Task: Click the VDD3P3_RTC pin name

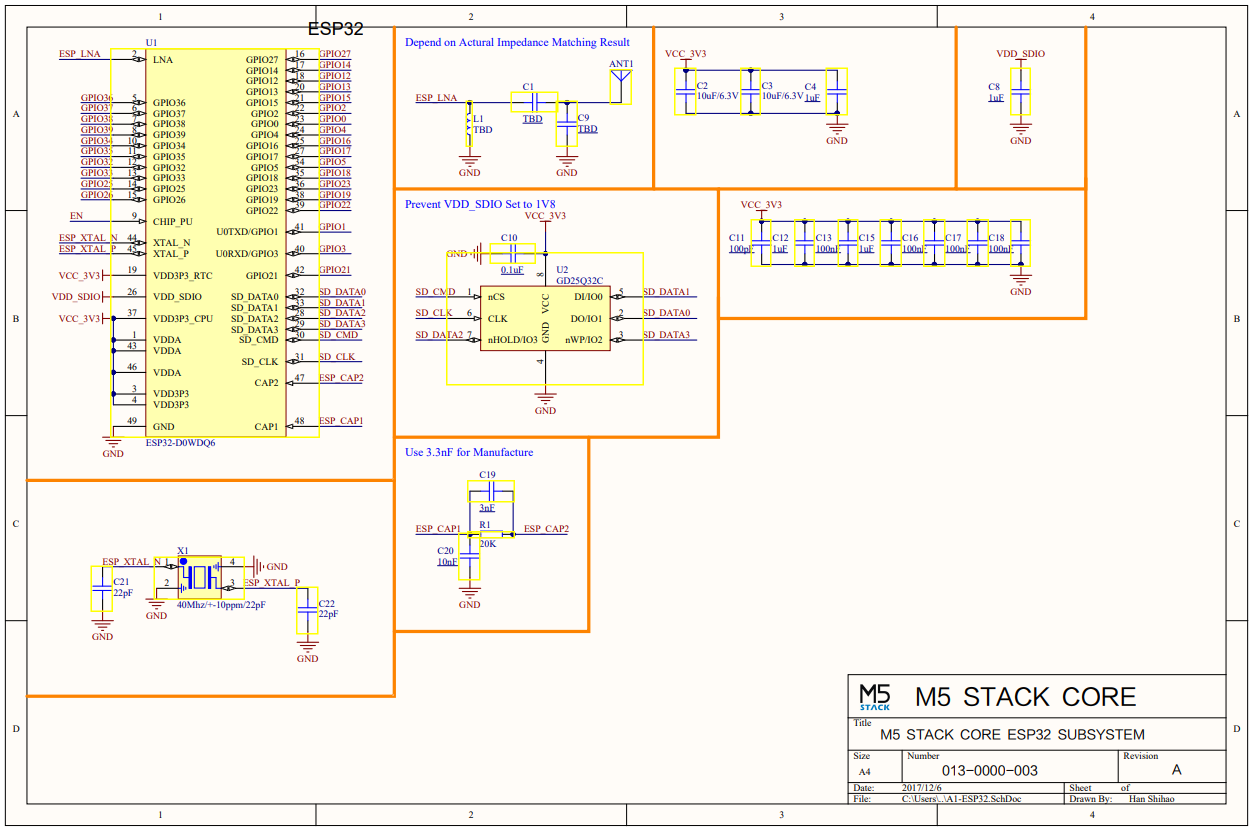Action: point(183,275)
